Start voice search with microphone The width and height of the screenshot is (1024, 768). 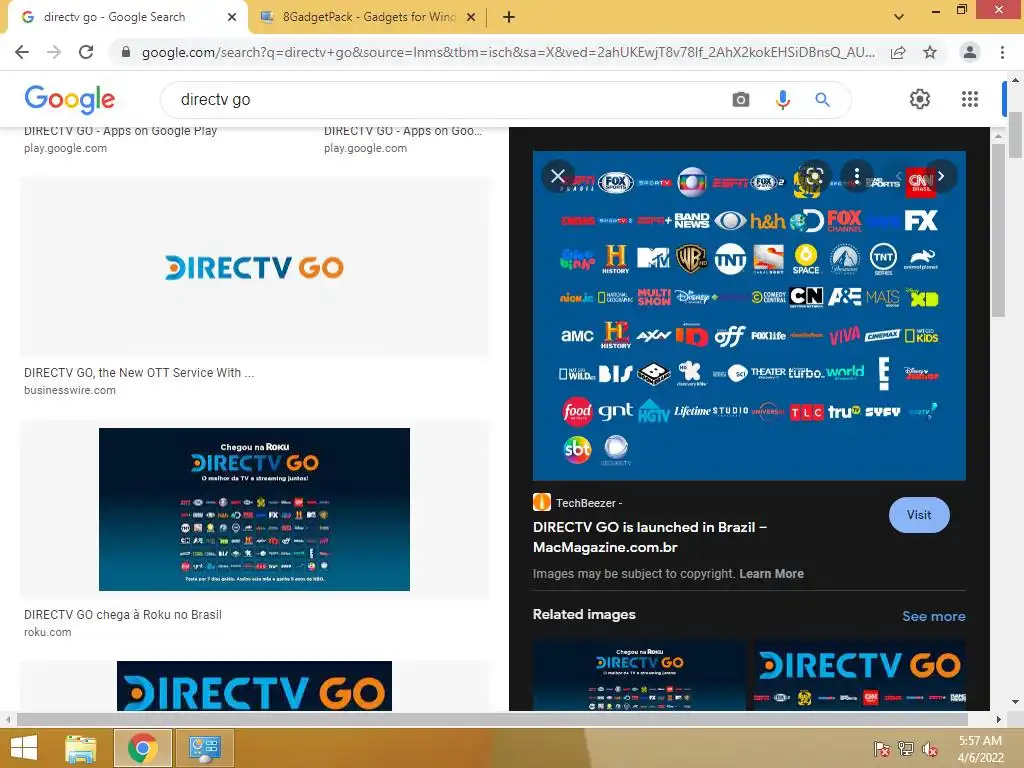(x=782, y=99)
